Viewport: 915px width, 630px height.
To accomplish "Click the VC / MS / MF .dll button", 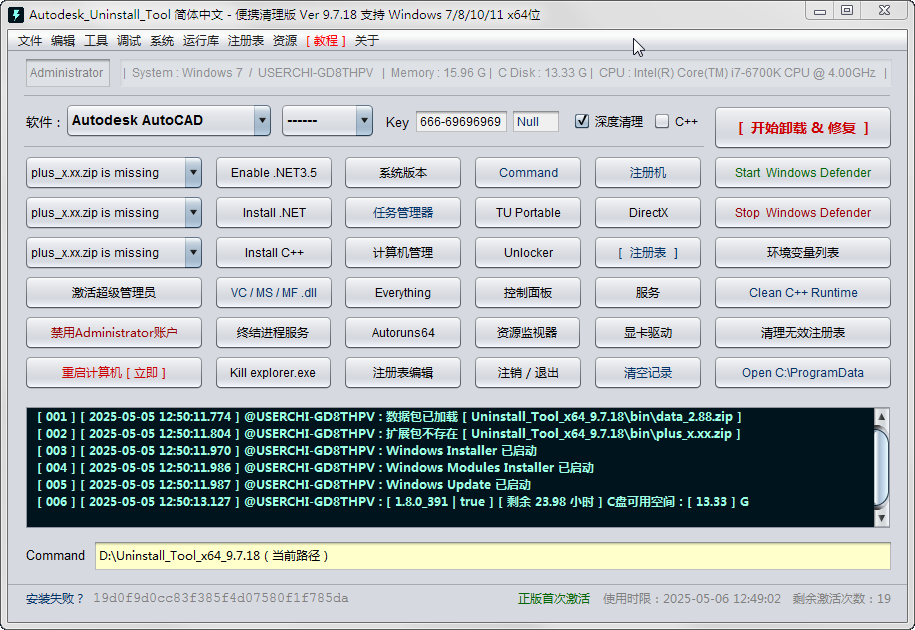I will [274, 292].
